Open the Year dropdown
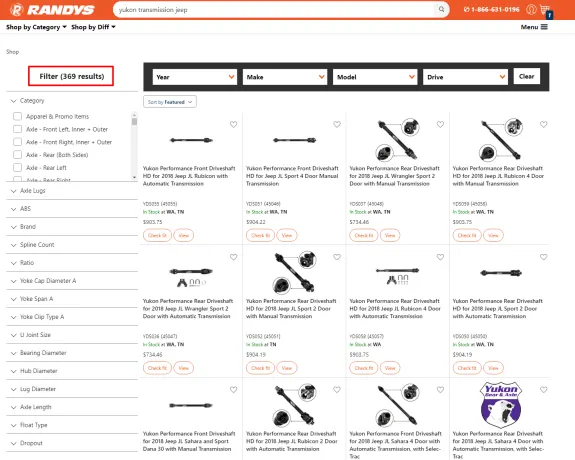 [x=195, y=77]
